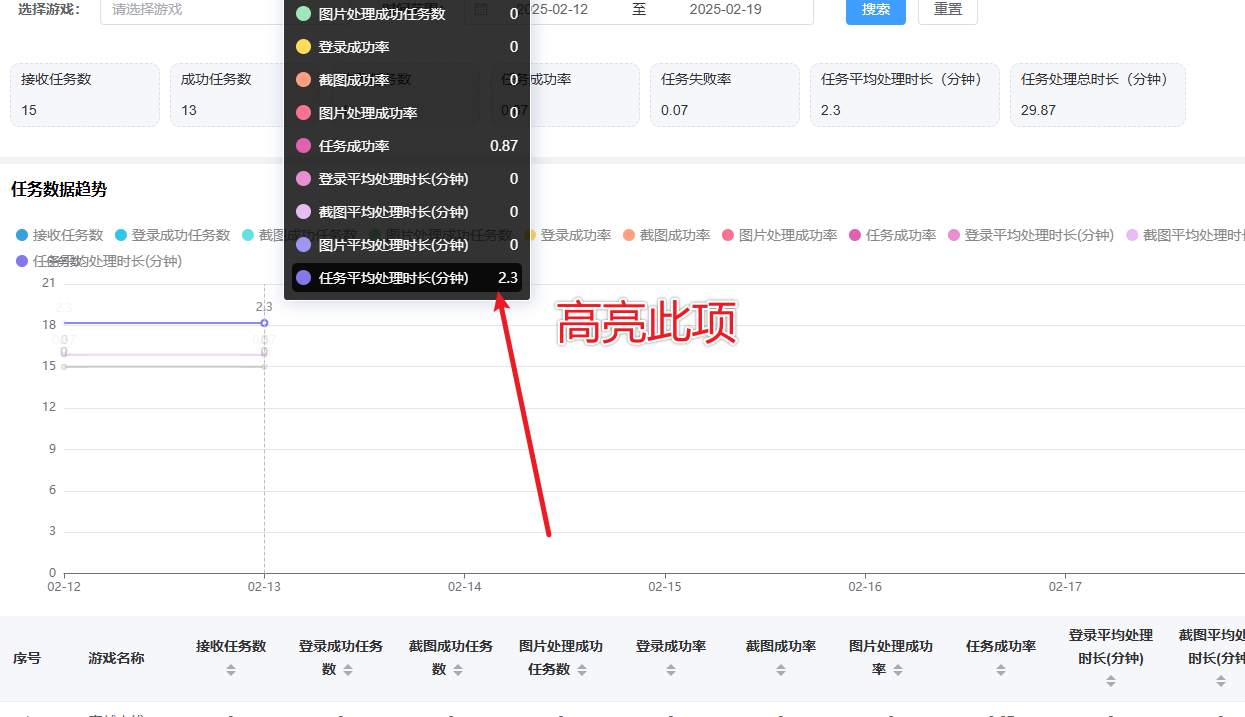Click tooltip row 截图成功率
The width and height of the screenshot is (1245, 717).
(x=407, y=80)
